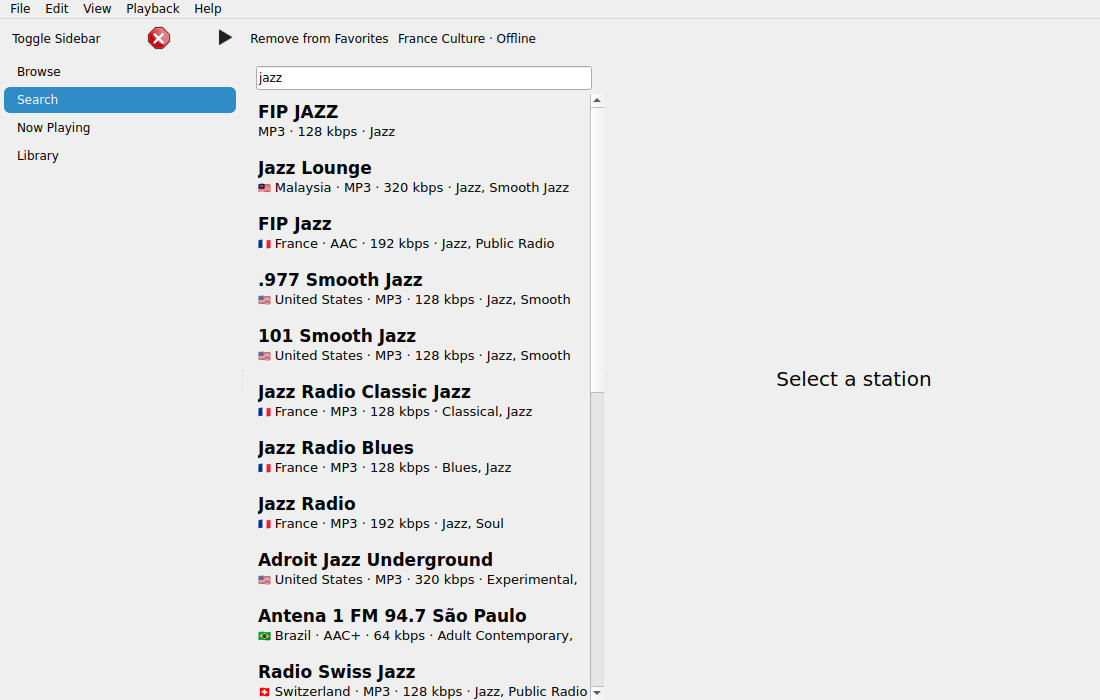Open the File menu
The height and width of the screenshot is (700, 1100).
pos(20,8)
